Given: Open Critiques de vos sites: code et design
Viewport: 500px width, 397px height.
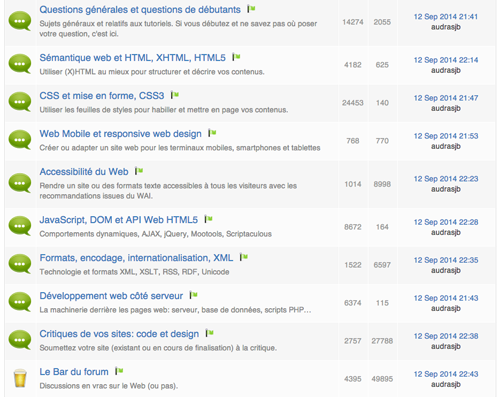Looking at the screenshot, I should 119,334.
